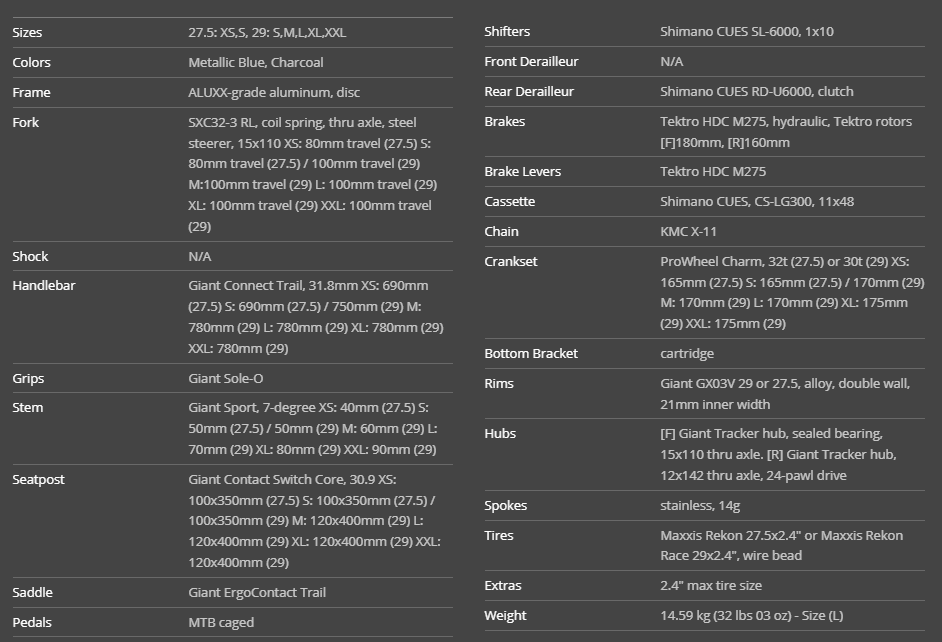
Task: Select the Bottom Bracket cartridge value
Action: [x=687, y=353]
